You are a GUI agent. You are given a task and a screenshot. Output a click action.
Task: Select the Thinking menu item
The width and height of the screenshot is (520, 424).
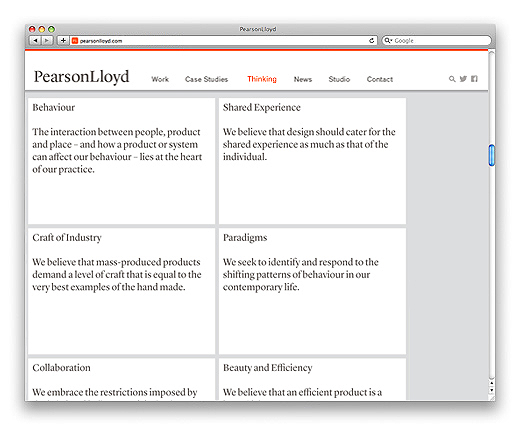262,79
